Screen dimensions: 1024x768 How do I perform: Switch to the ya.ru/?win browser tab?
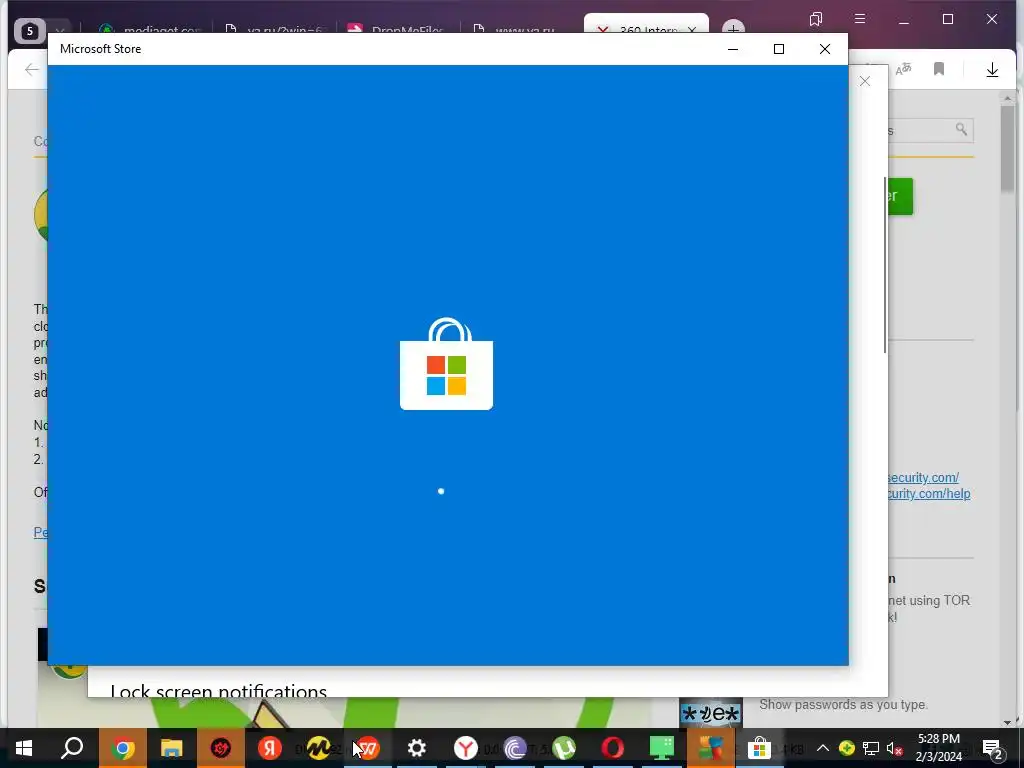(x=274, y=29)
